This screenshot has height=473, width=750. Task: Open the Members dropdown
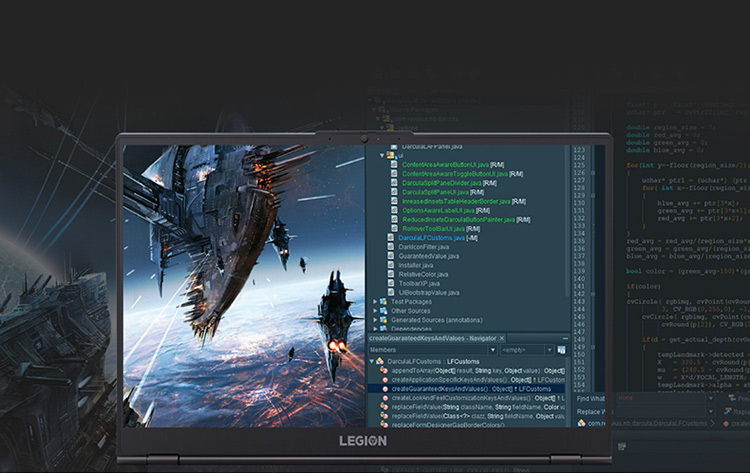493,350
